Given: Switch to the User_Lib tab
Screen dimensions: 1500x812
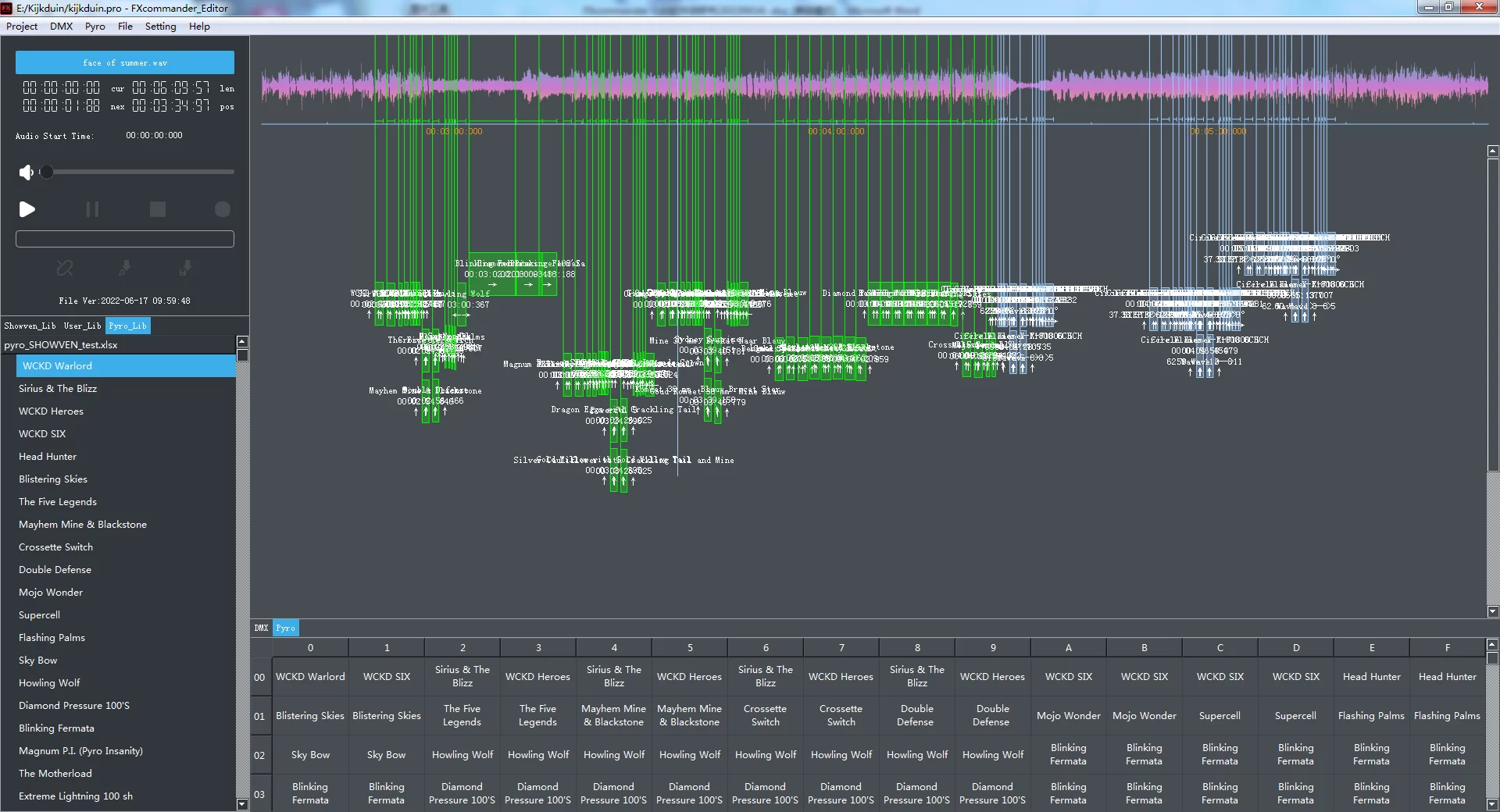Looking at the screenshot, I should click(x=82, y=326).
